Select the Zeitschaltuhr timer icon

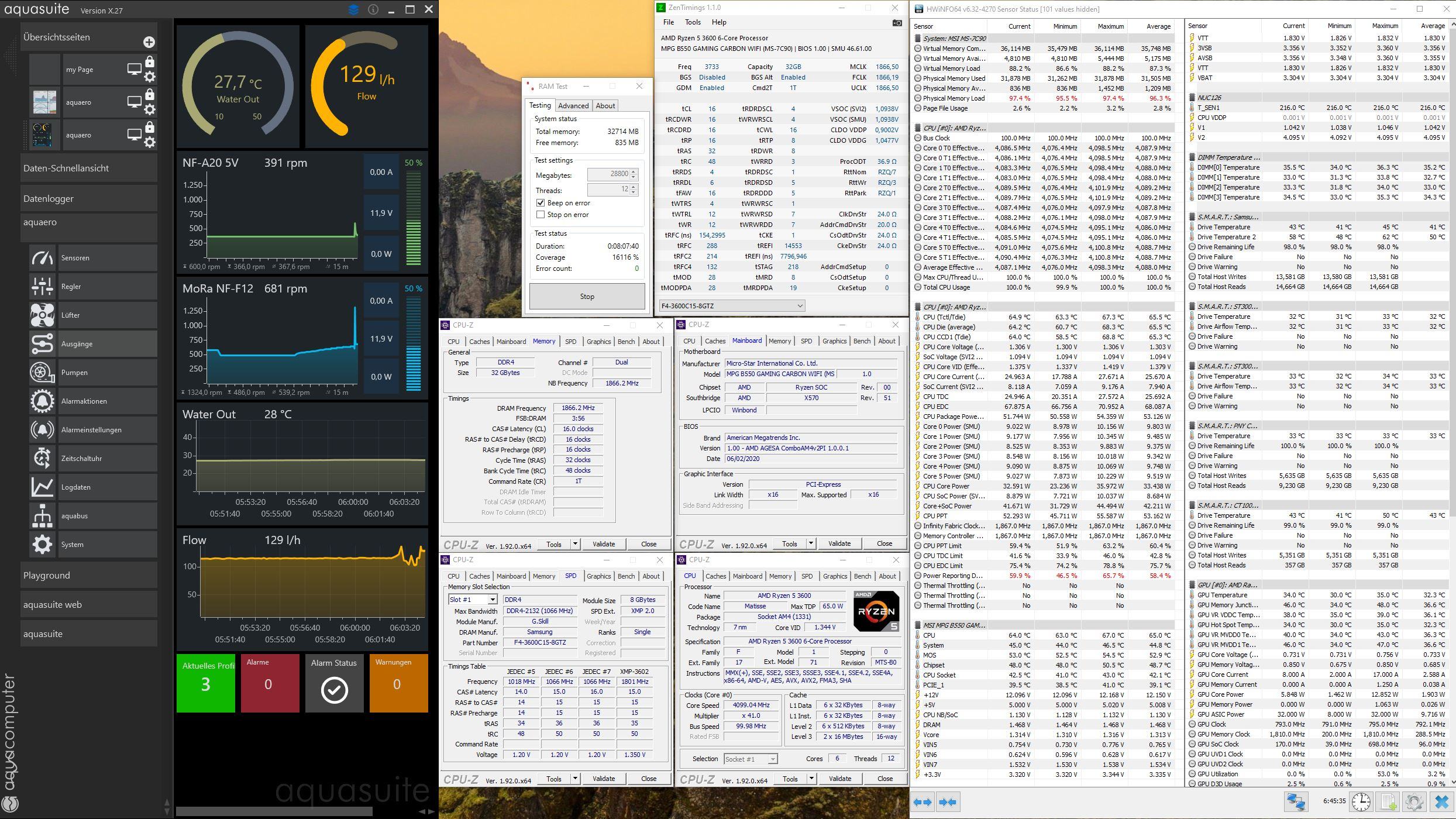tap(42, 459)
